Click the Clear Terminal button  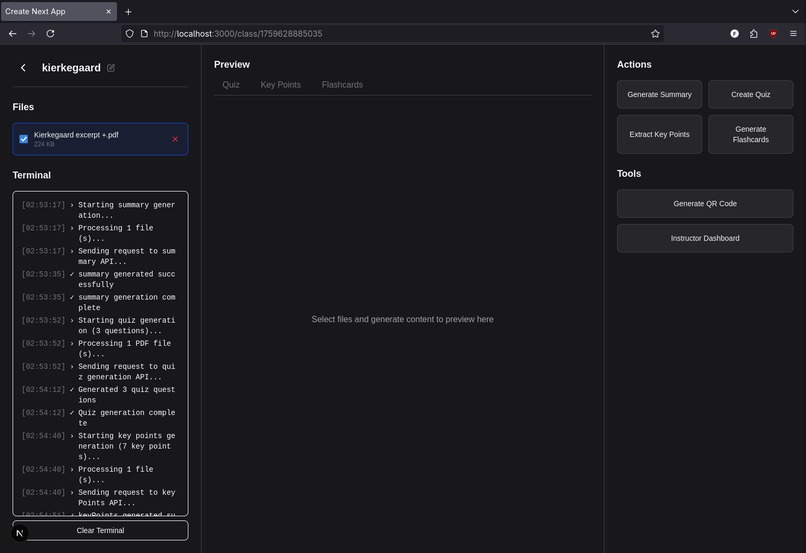pyautogui.click(x=100, y=530)
